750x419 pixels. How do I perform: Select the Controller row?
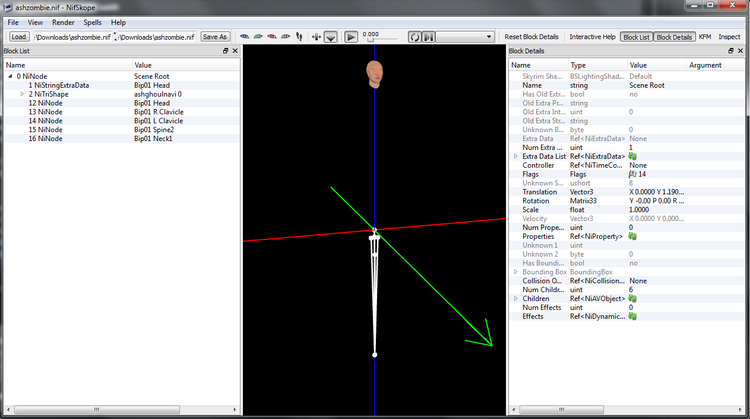click(x=626, y=165)
